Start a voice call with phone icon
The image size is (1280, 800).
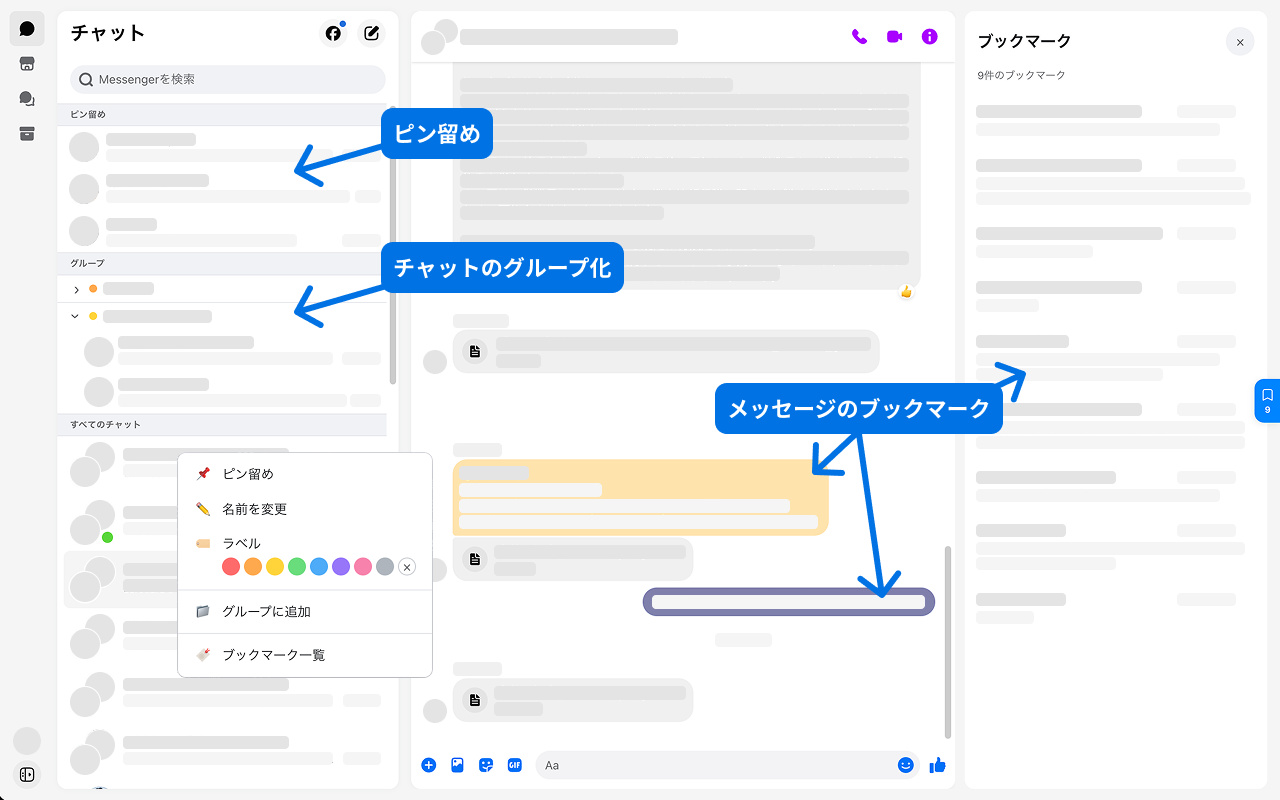pos(859,36)
